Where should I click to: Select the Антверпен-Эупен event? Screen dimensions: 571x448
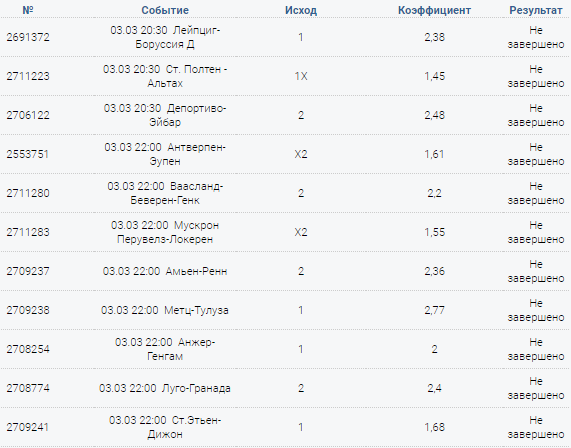pos(165,154)
